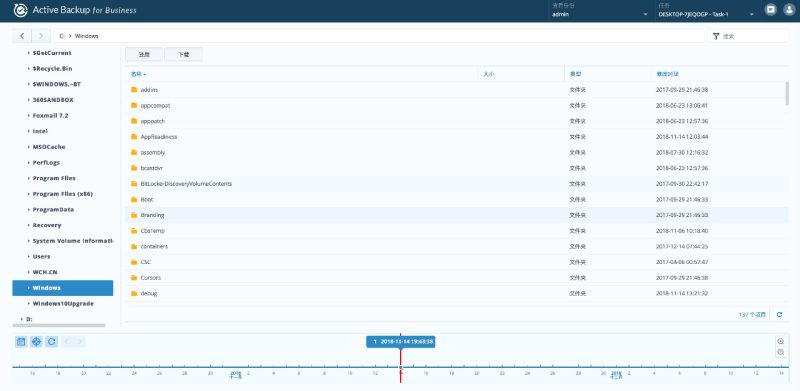Click the 137 items count text
Screen dimensions: 800x391
point(752,315)
